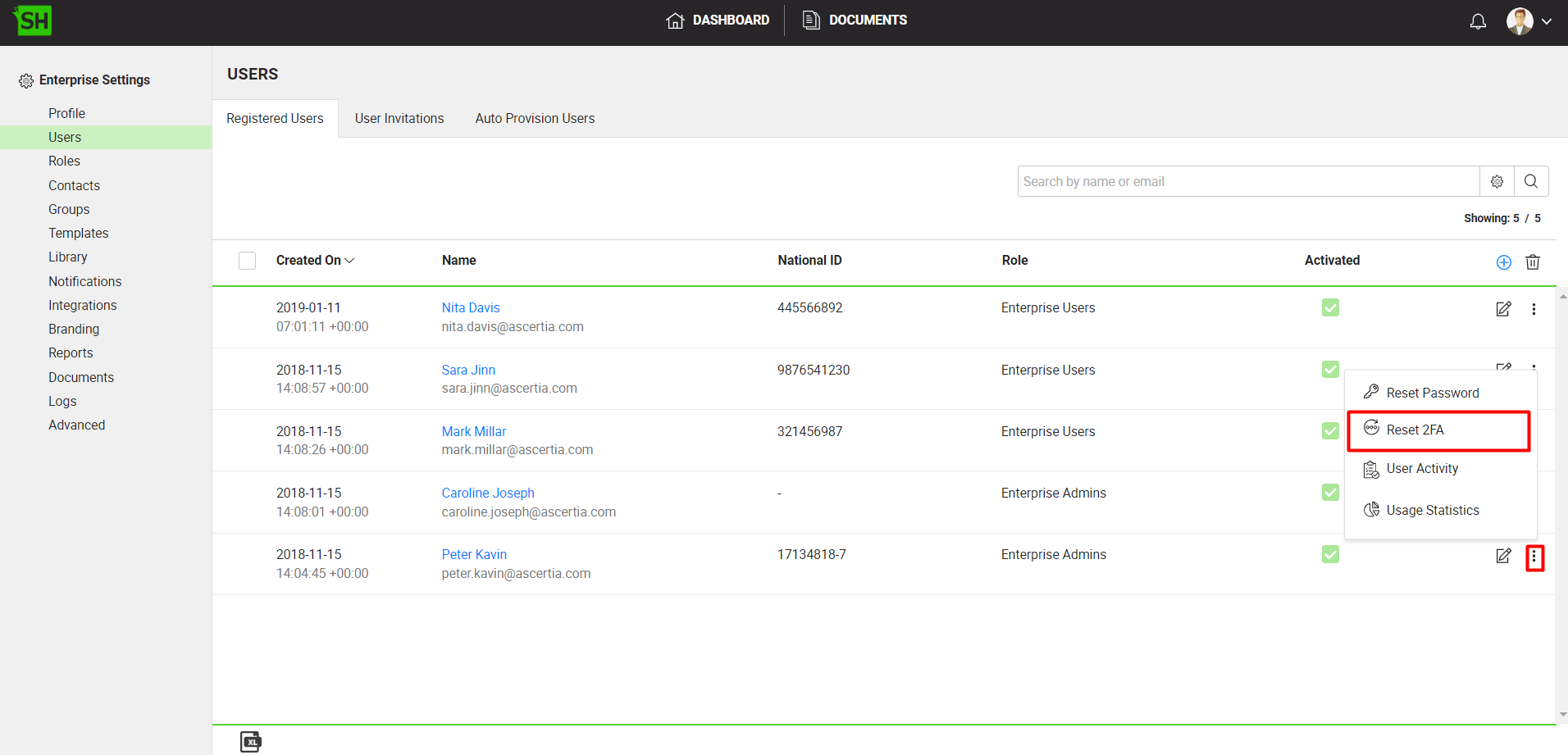Toggle Peter Kavin activated checkbox

click(x=1330, y=554)
